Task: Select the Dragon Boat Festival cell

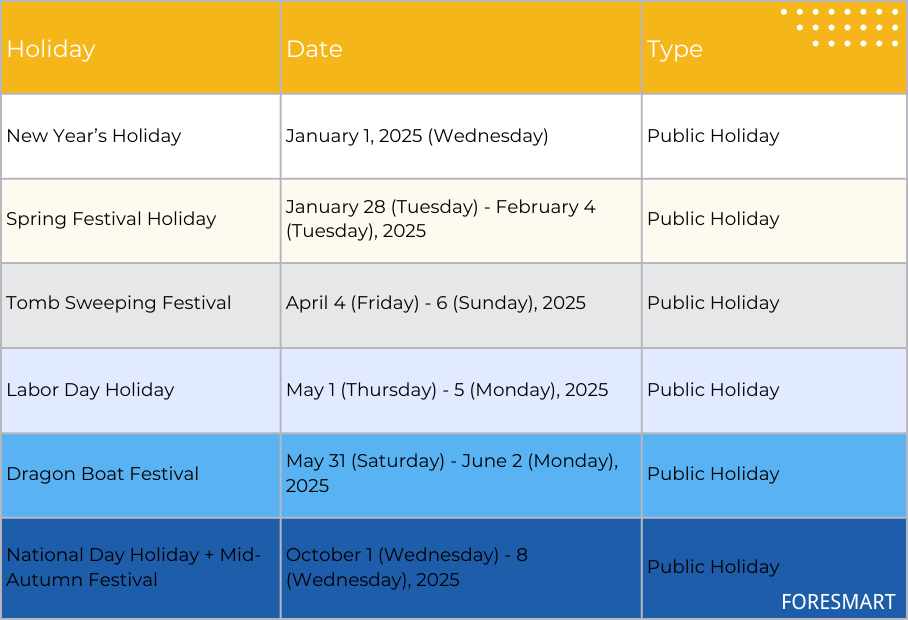Action: coord(141,475)
